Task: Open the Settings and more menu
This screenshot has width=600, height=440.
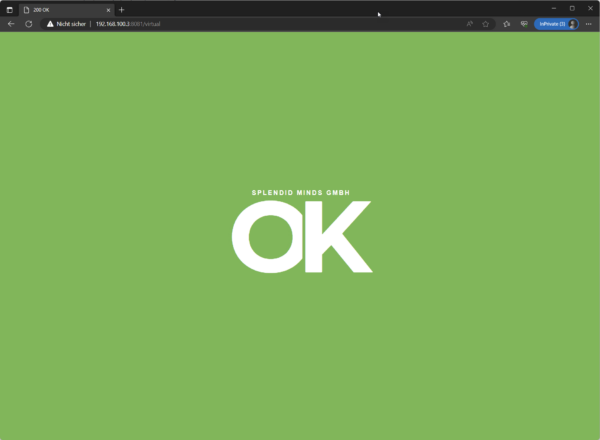Action: coord(589,24)
